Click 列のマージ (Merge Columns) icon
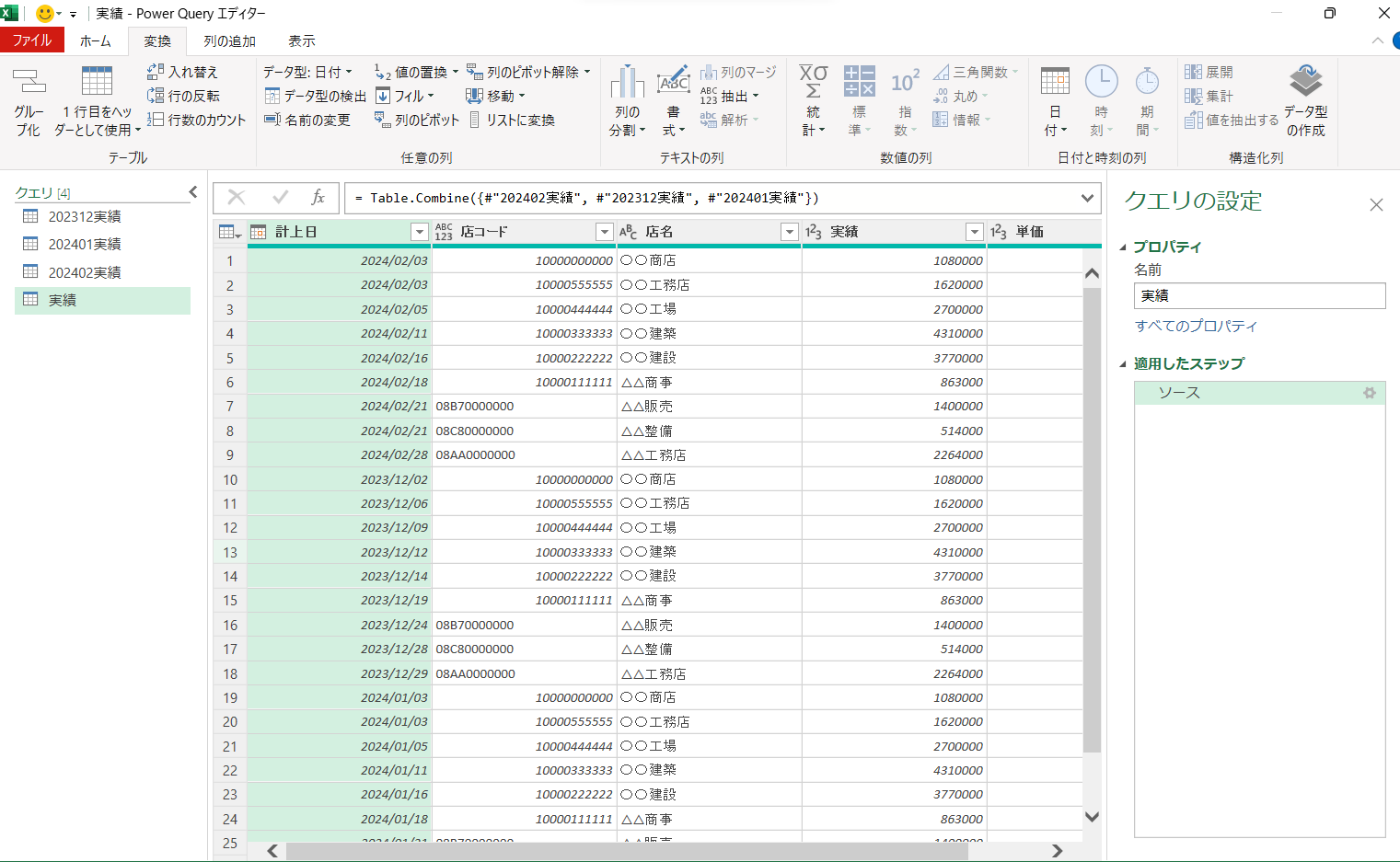 (x=708, y=72)
